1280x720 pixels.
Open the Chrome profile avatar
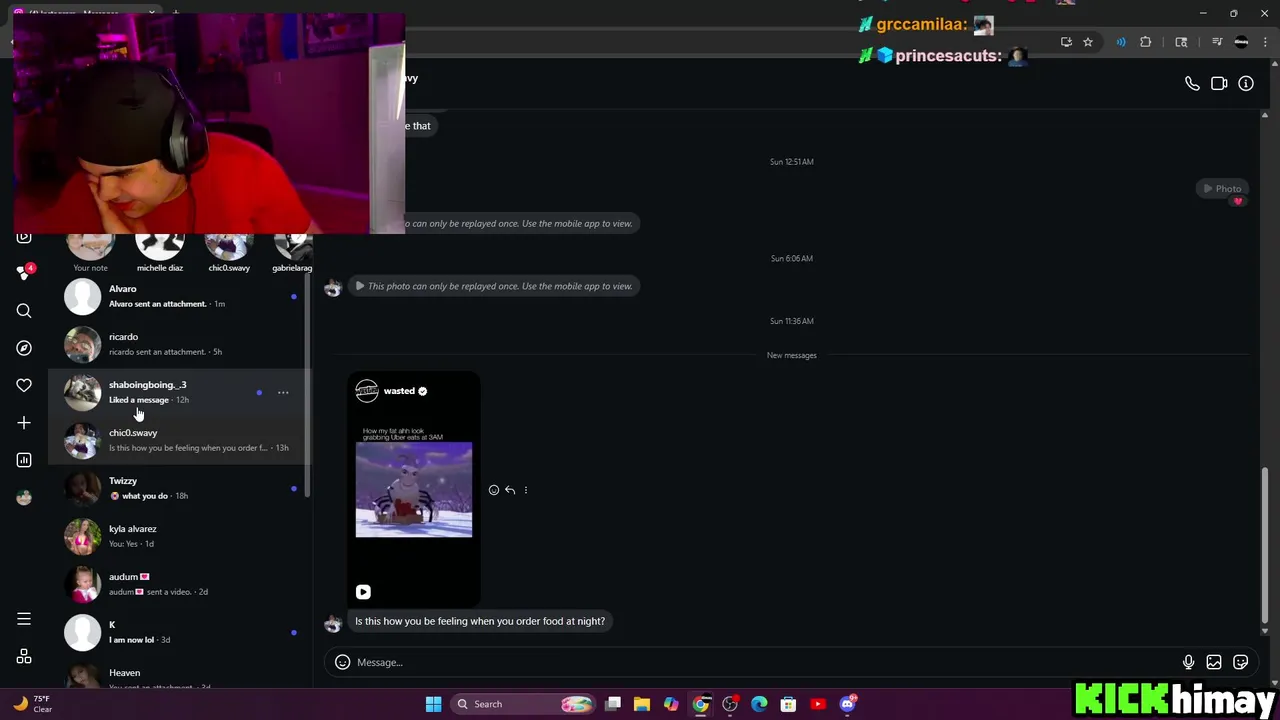tap(1241, 42)
